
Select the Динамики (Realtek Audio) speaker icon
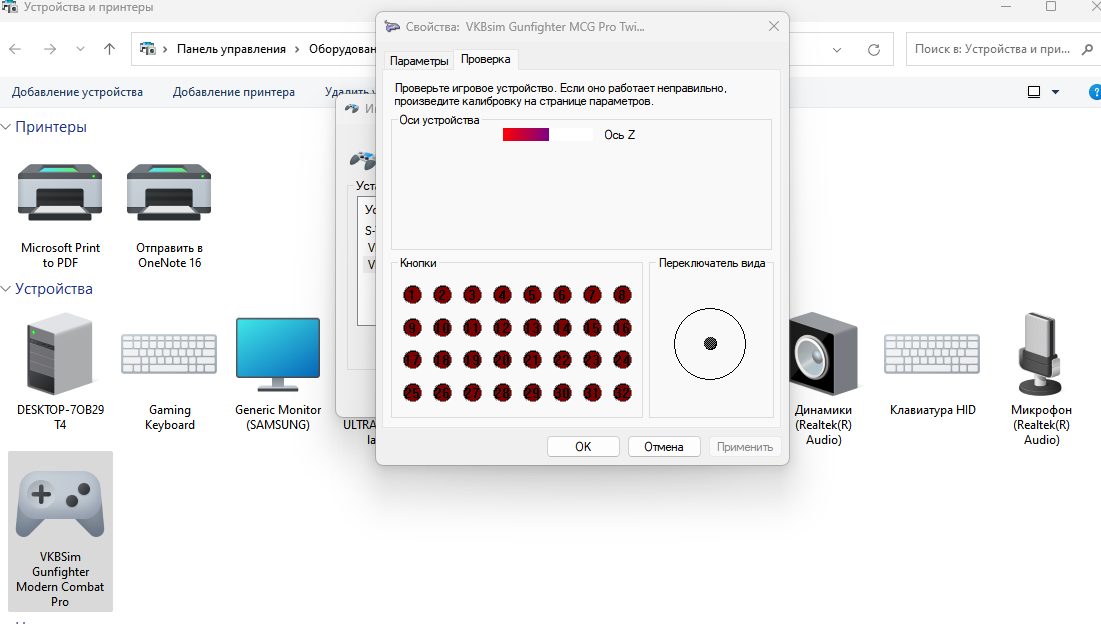[823, 354]
